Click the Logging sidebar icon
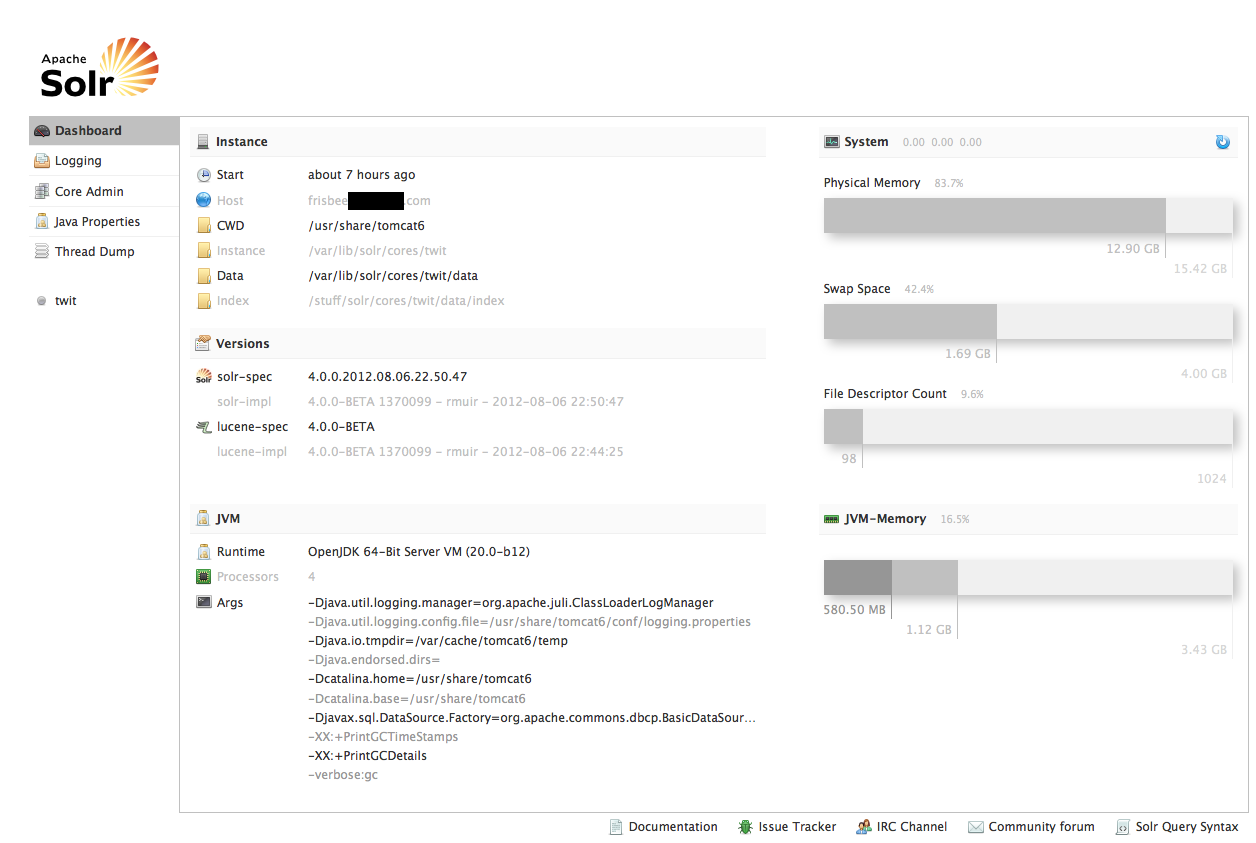Screen dimensions: 1256x843 point(41,161)
